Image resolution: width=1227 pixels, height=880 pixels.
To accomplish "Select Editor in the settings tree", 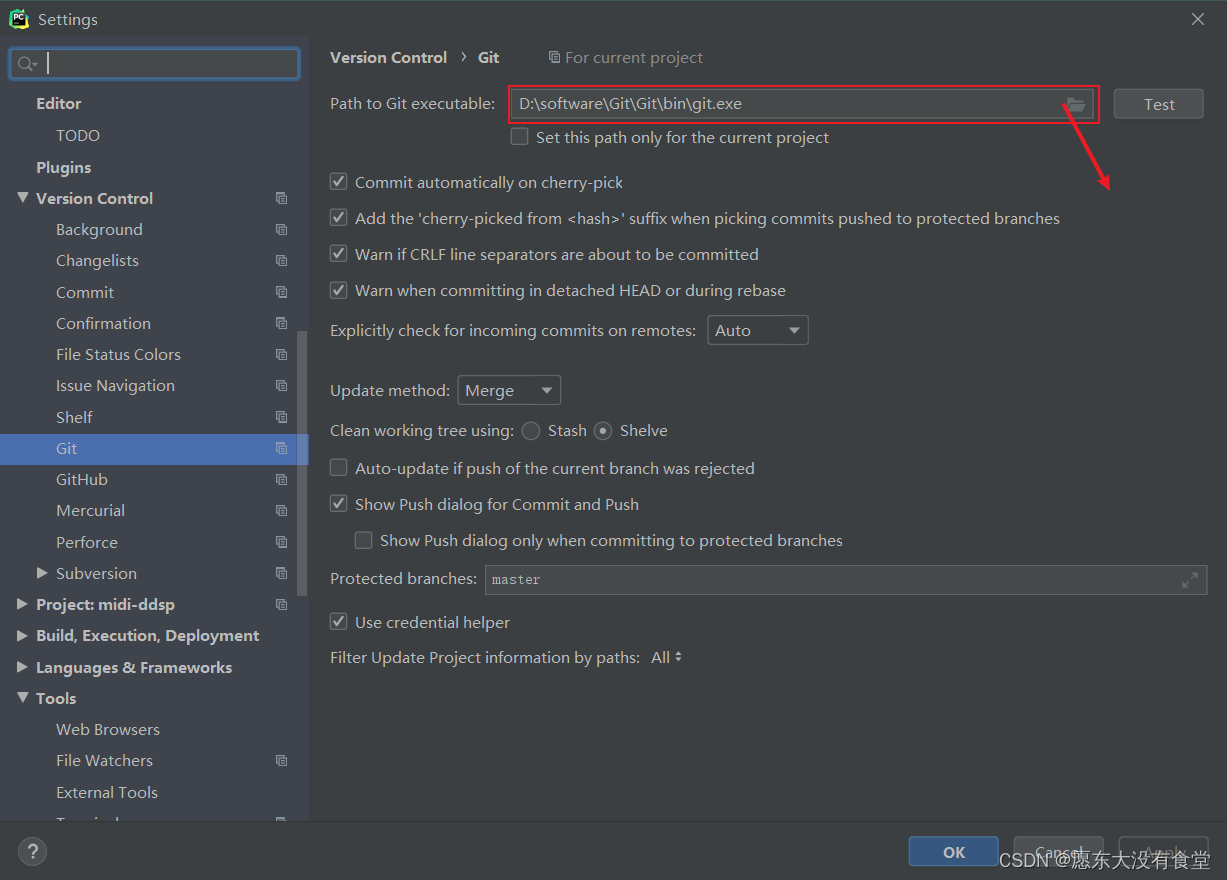I will (59, 103).
